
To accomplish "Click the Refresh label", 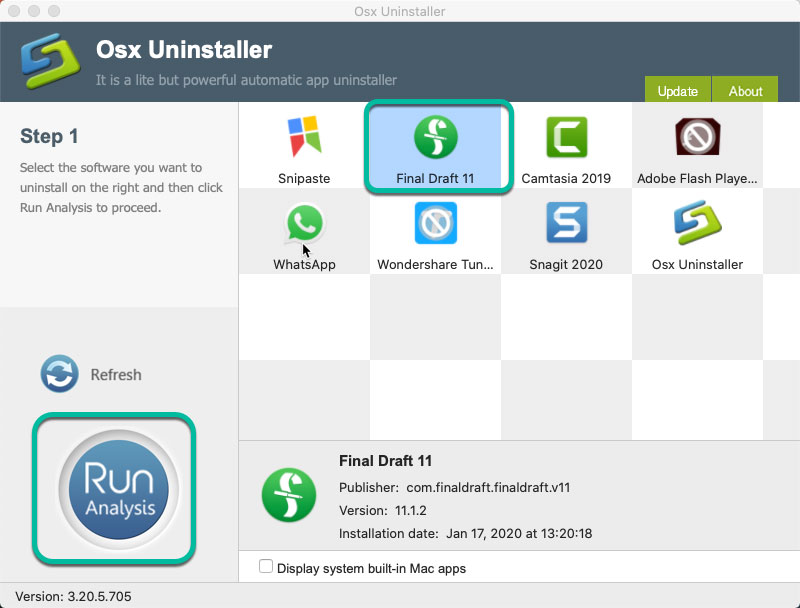I will pyautogui.click(x=116, y=374).
